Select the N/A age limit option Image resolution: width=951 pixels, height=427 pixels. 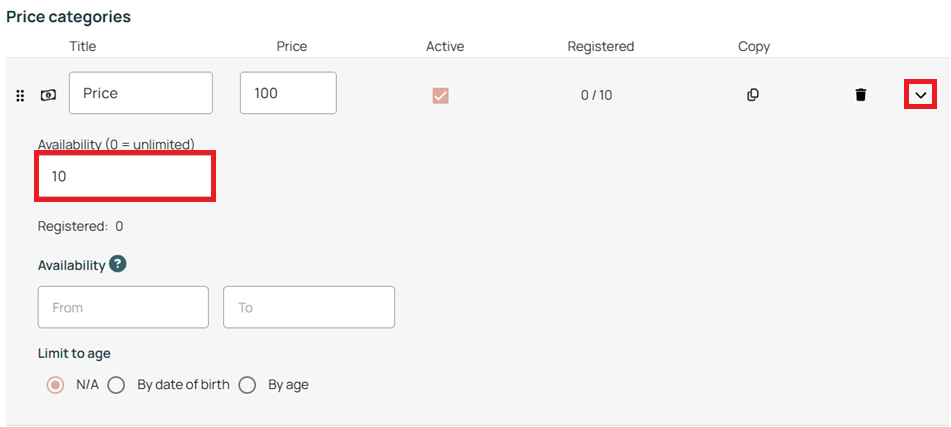coord(56,385)
